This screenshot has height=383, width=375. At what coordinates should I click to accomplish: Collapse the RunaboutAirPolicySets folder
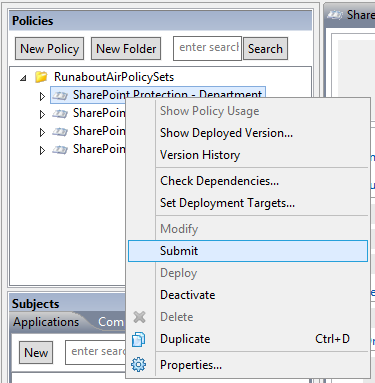[x=23, y=78]
